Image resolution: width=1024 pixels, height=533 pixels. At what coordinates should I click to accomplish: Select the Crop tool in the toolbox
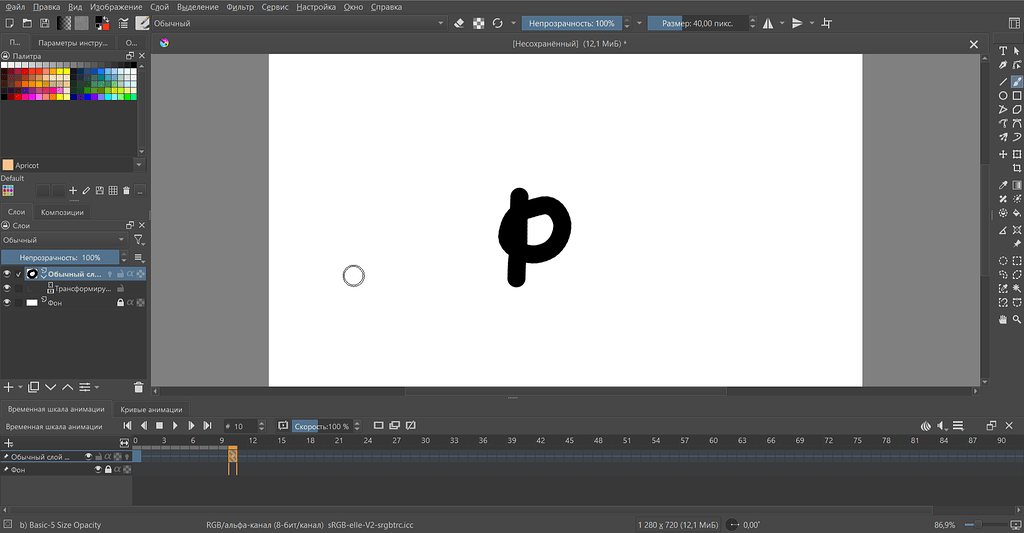click(1017, 169)
